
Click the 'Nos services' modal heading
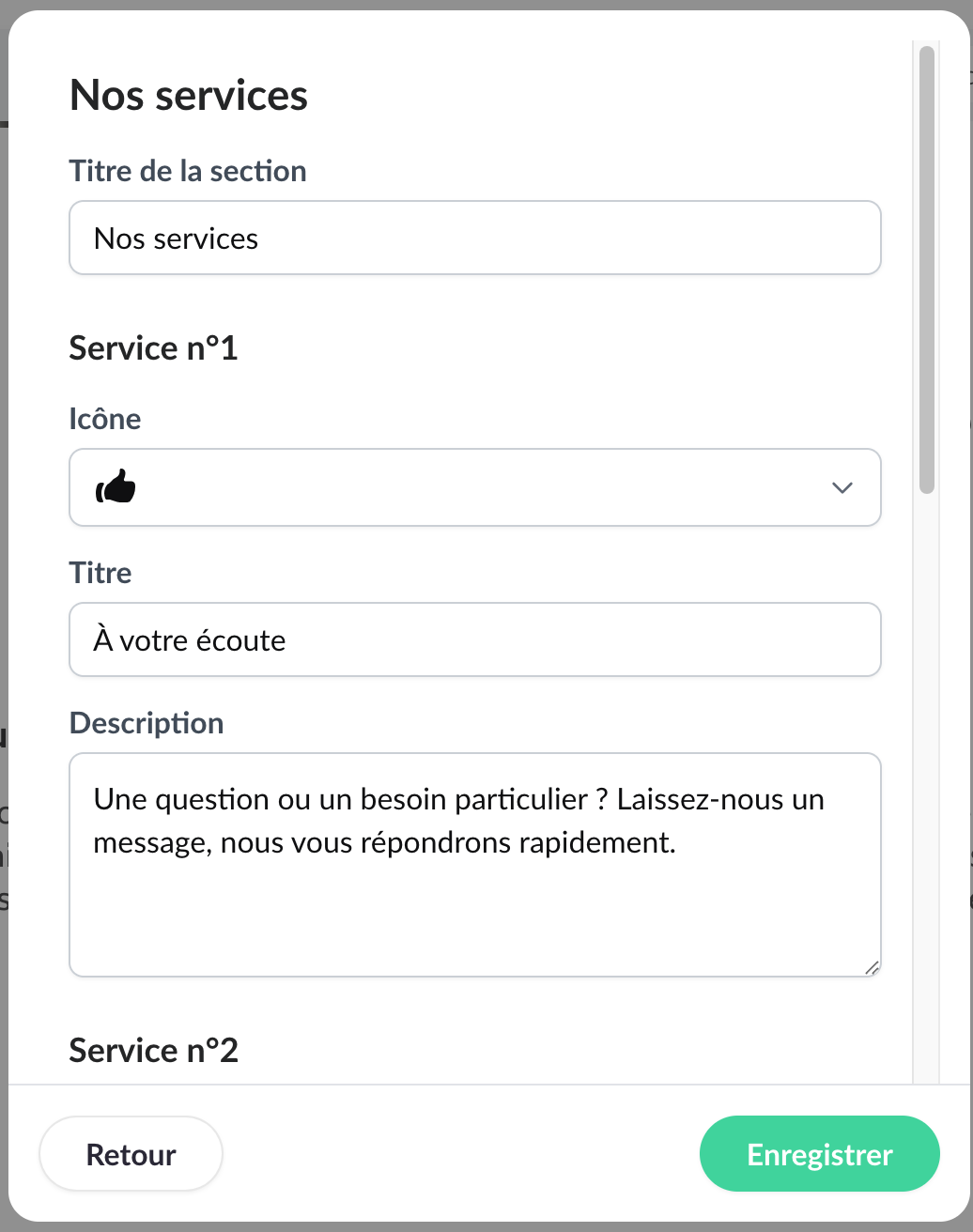tap(189, 95)
